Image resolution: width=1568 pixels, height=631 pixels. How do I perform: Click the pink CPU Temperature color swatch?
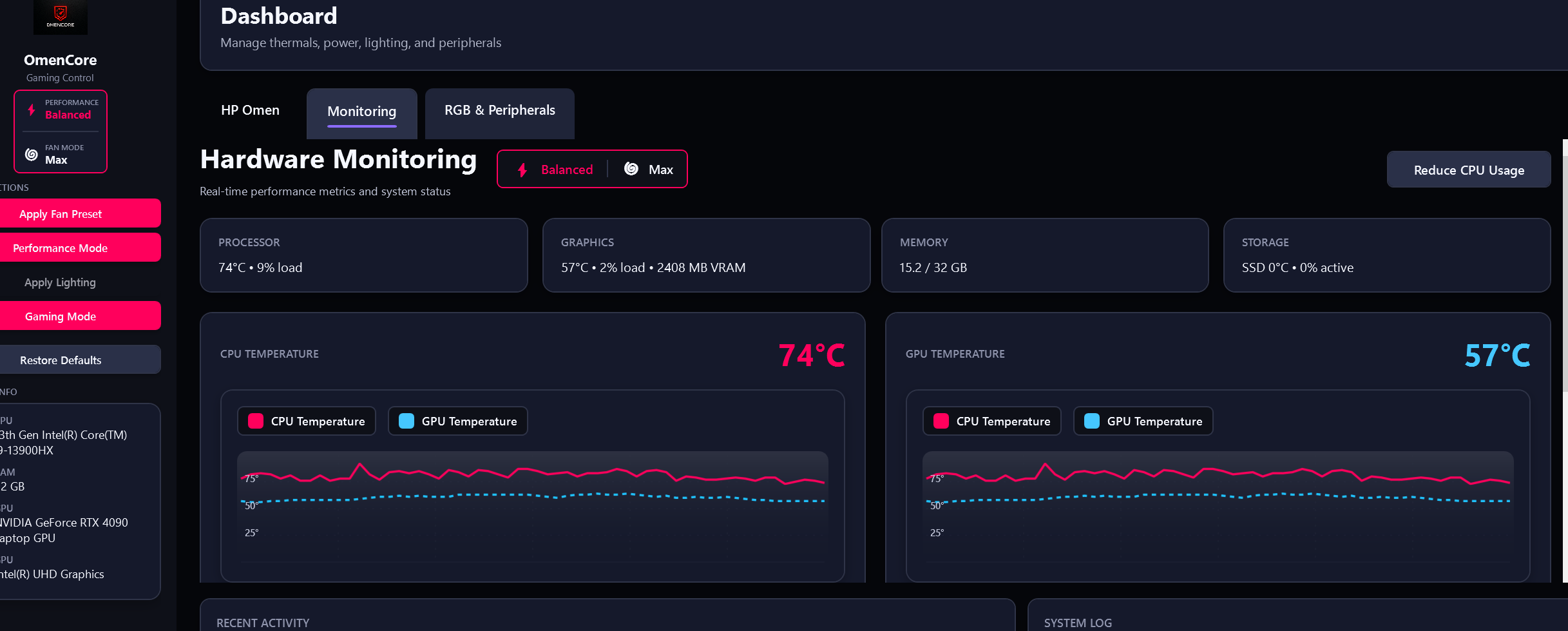click(x=256, y=421)
